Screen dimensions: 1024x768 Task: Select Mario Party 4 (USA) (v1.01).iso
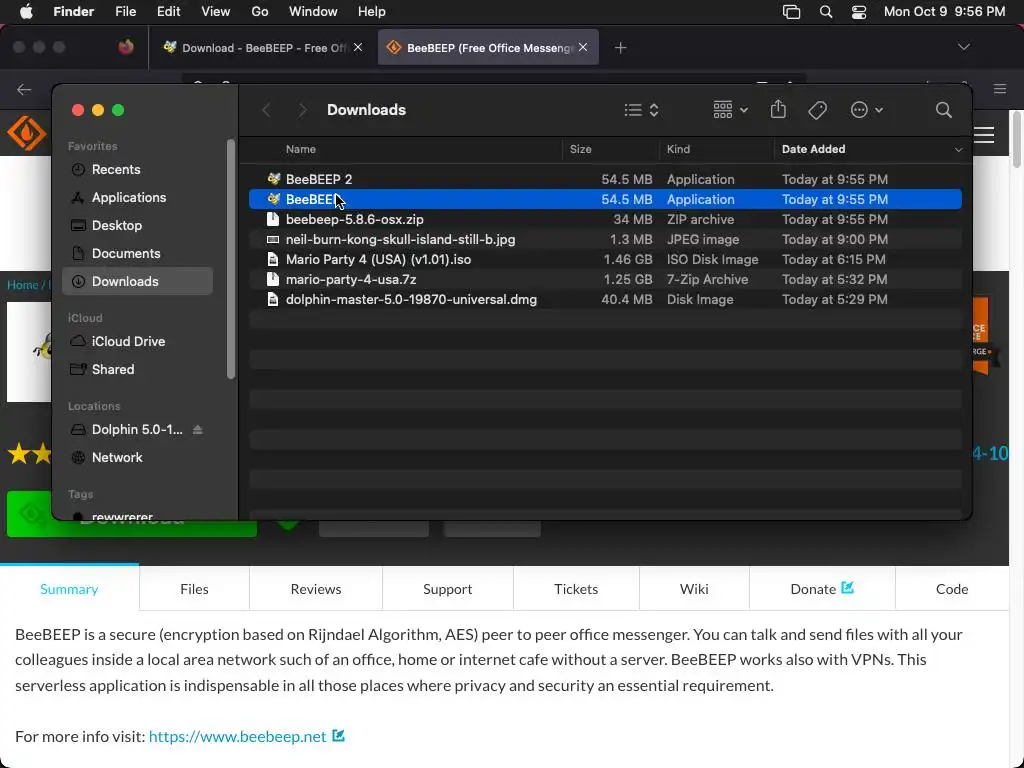(605, 259)
